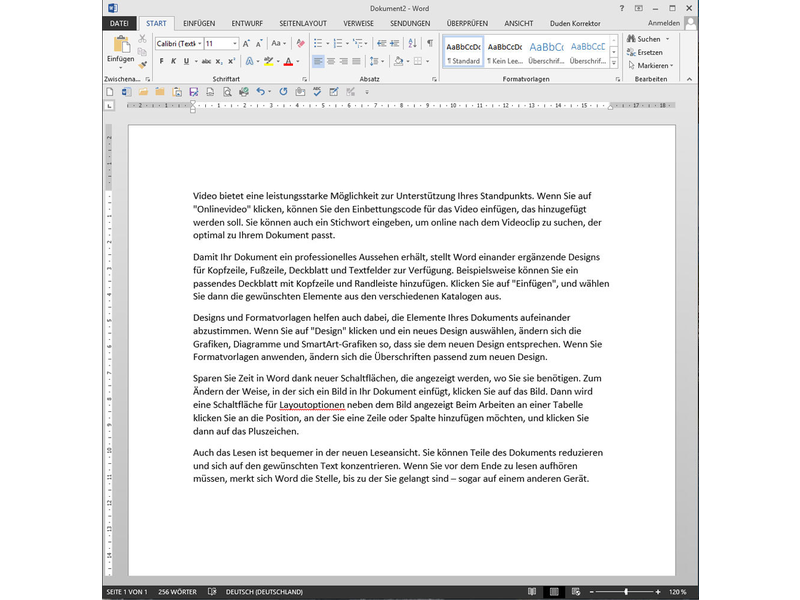Click the Copy icon in clipboard group
This screenshot has width=800, height=600.
pos(142,52)
